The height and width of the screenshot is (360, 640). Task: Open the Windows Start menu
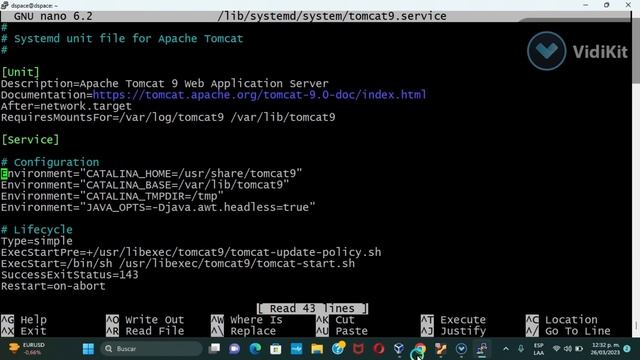(x=88, y=349)
